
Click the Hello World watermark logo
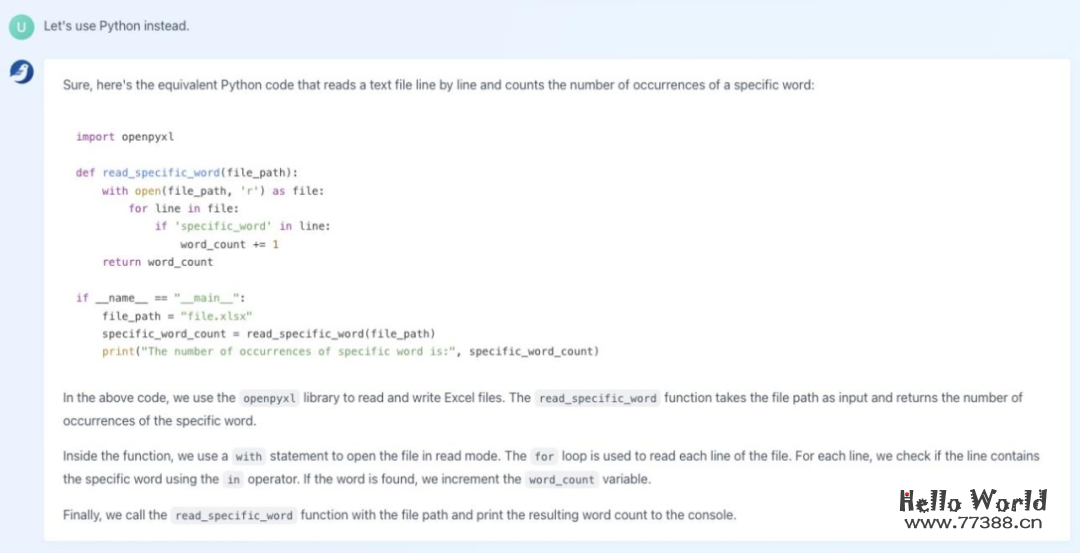click(x=972, y=500)
